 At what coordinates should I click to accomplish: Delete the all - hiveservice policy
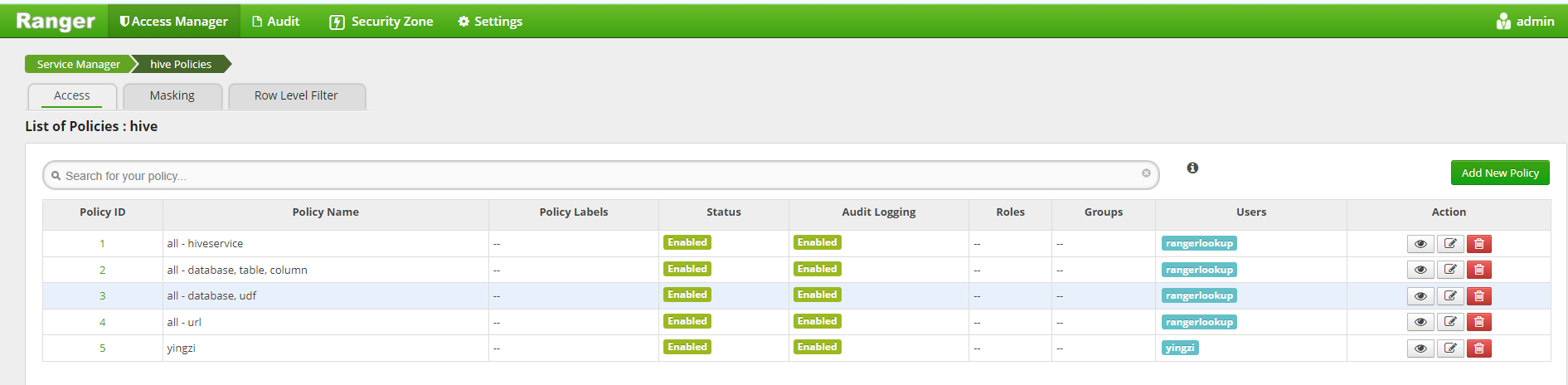1478,244
